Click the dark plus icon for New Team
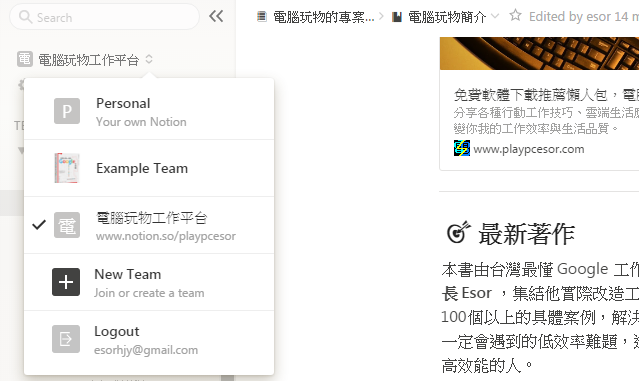639x381 pixels. coord(66,282)
